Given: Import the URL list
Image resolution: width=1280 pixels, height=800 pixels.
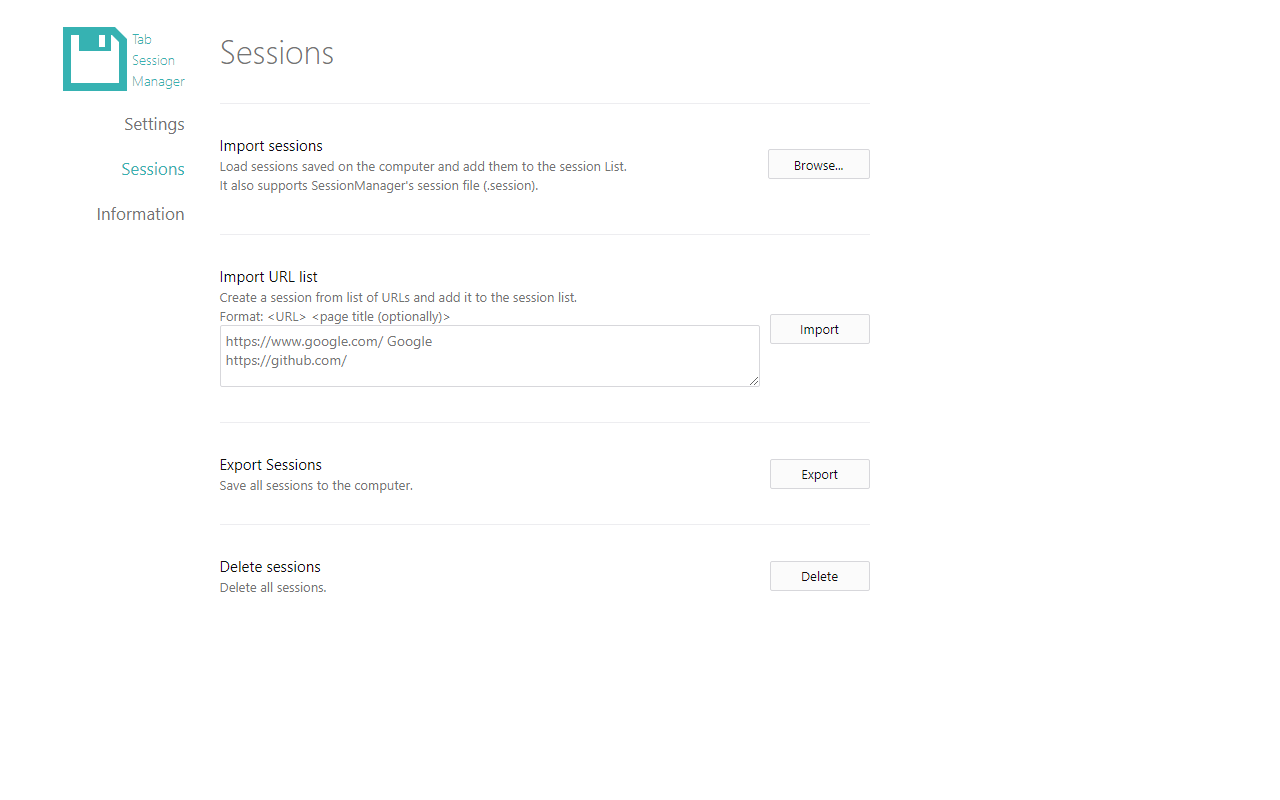Looking at the screenshot, I should pos(819,328).
